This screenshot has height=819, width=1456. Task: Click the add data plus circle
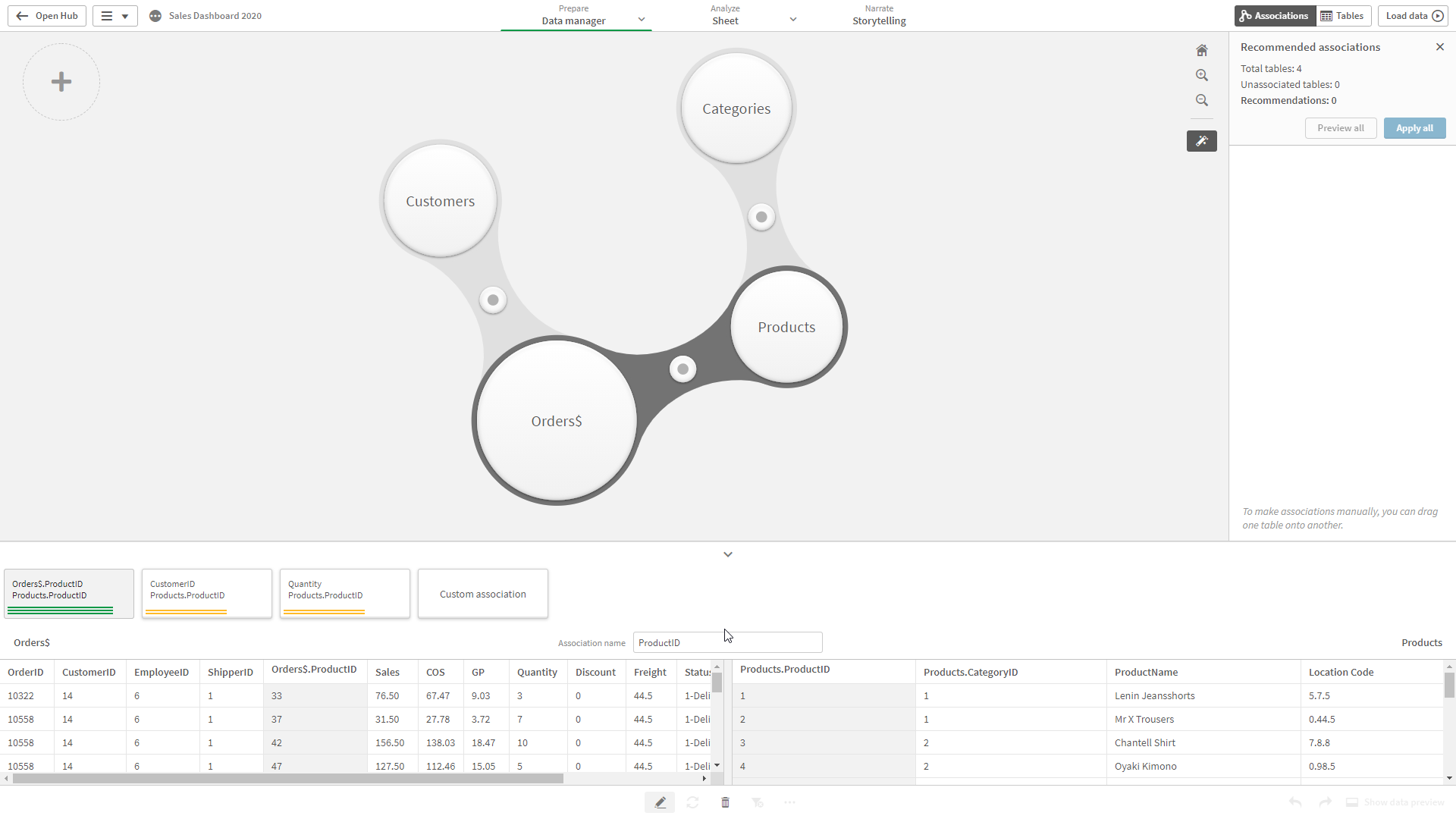pos(61,82)
